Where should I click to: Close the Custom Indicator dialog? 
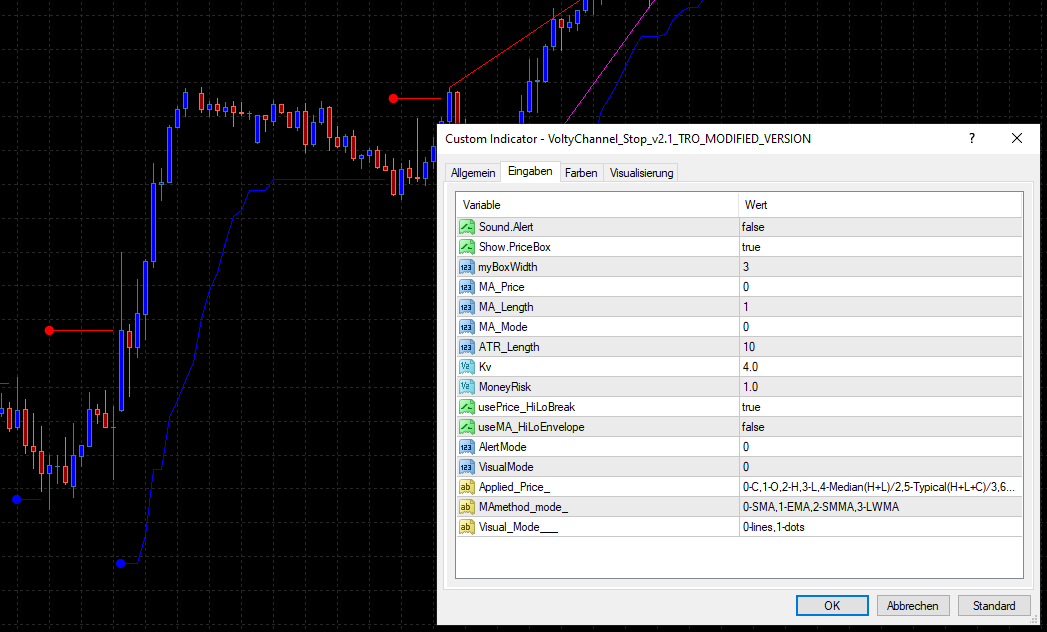(x=1016, y=138)
